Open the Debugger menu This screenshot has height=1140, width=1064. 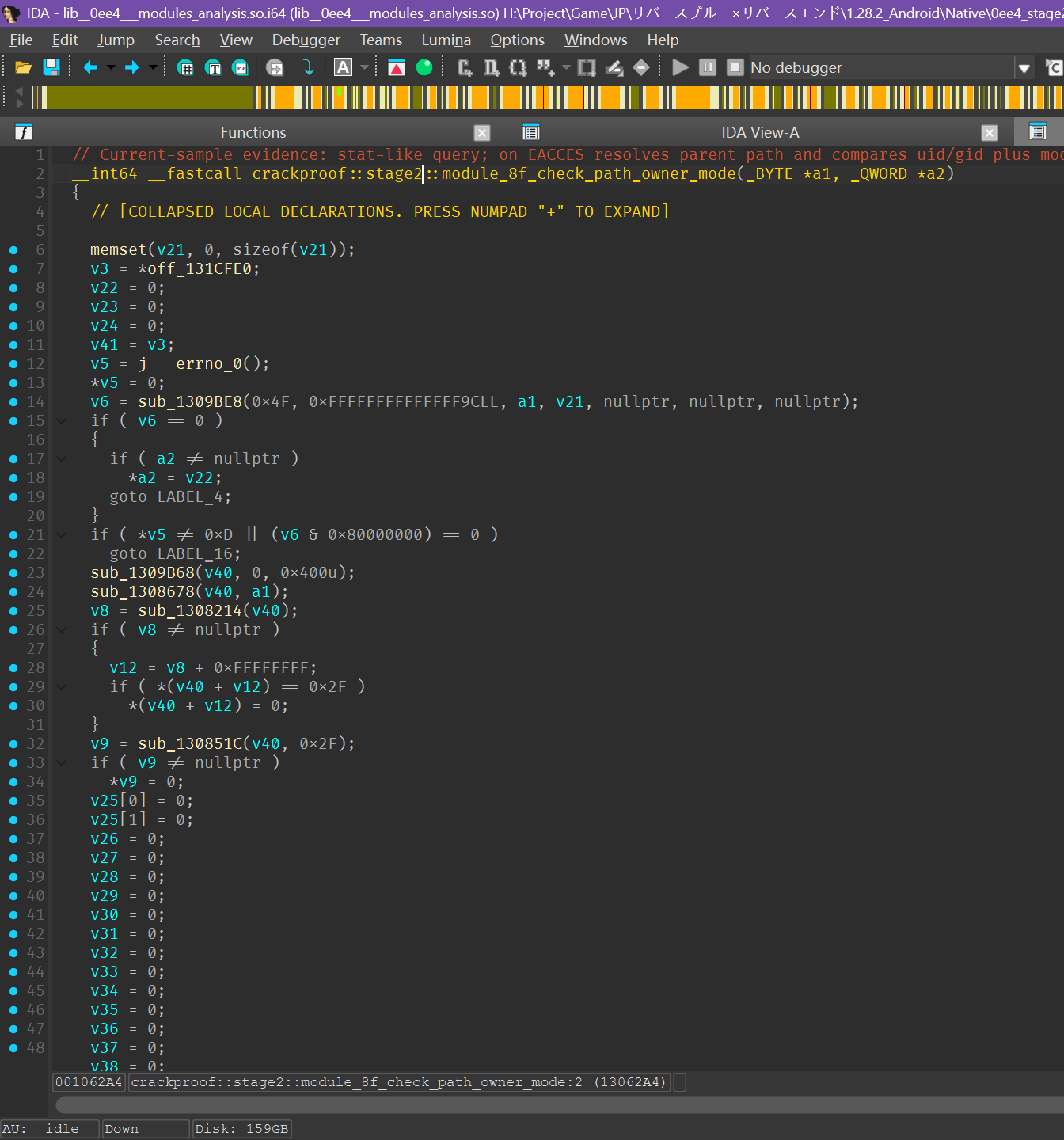pyautogui.click(x=306, y=40)
